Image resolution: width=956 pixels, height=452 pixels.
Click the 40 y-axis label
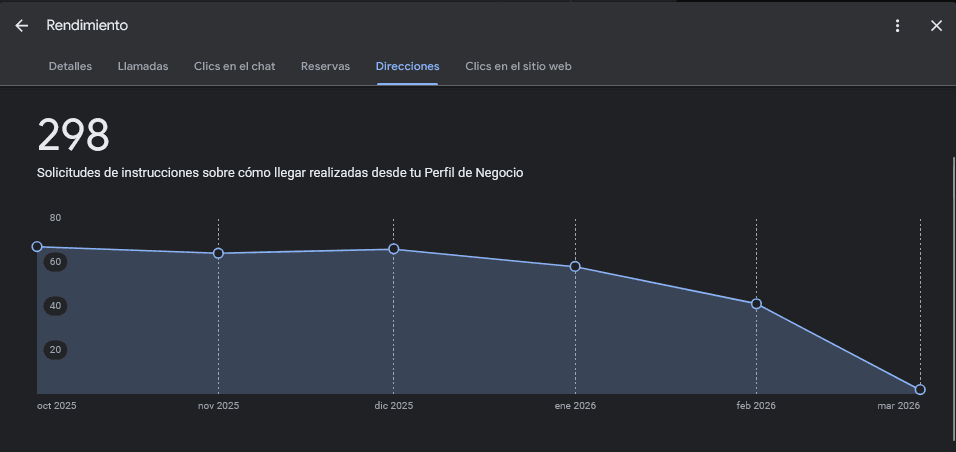(55, 306)
